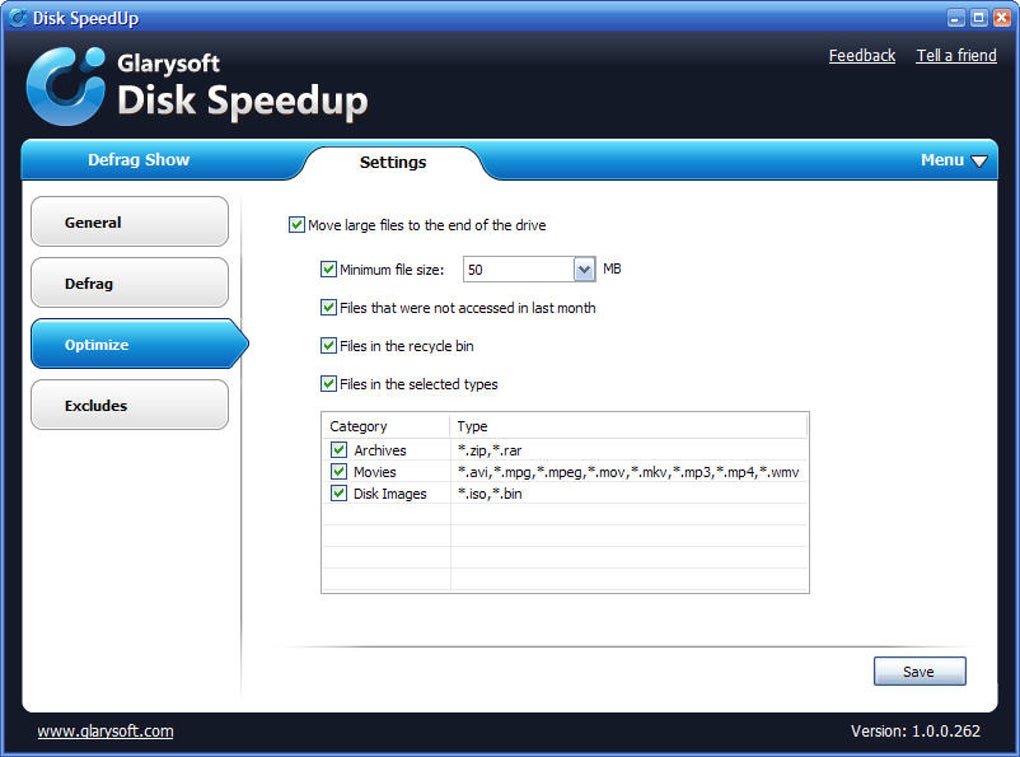
Task: Uncheck the Movies category checkbox
Action: pyautogui.click(x=338, y=471)
